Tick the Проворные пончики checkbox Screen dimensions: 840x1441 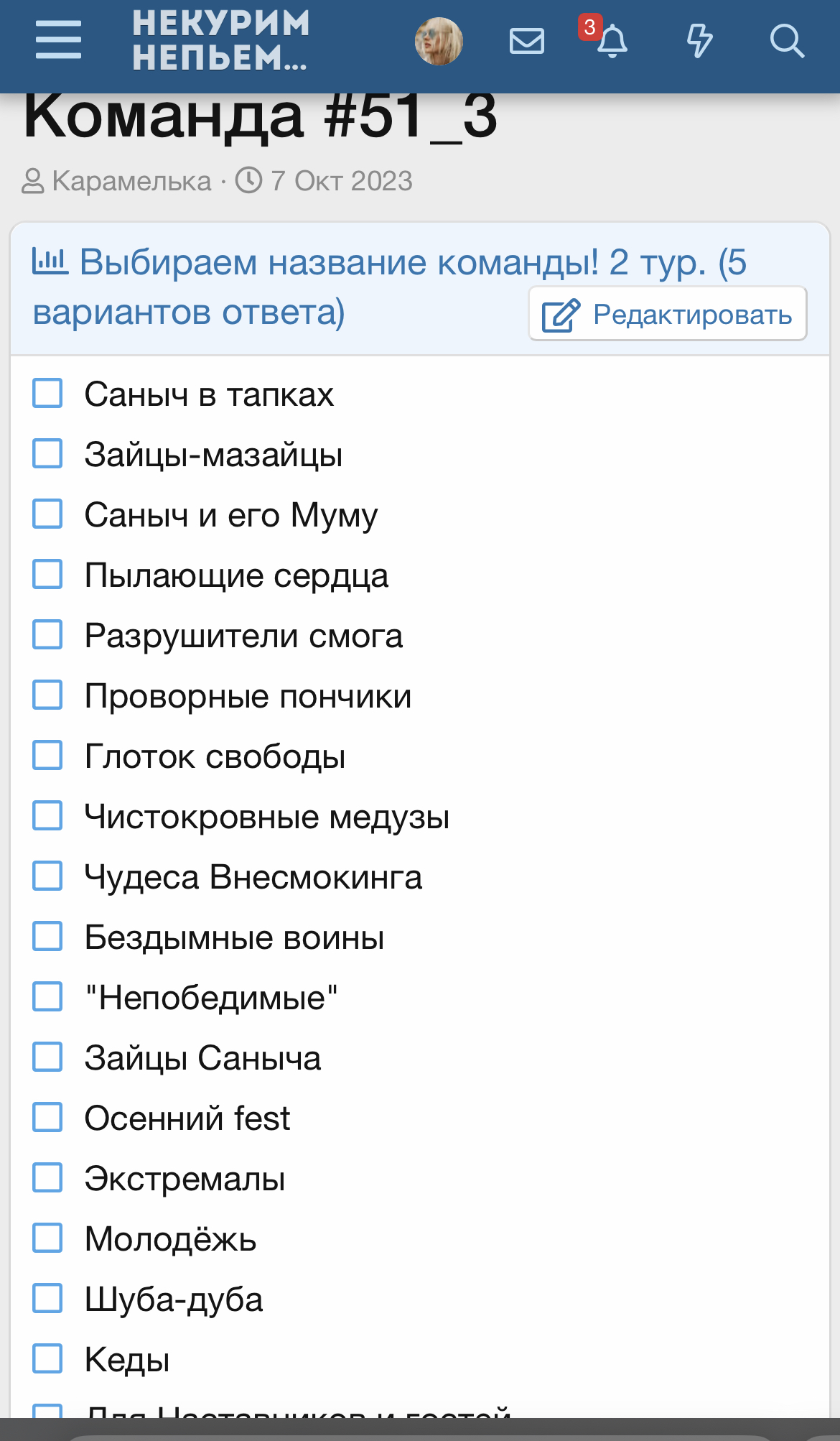48,695
